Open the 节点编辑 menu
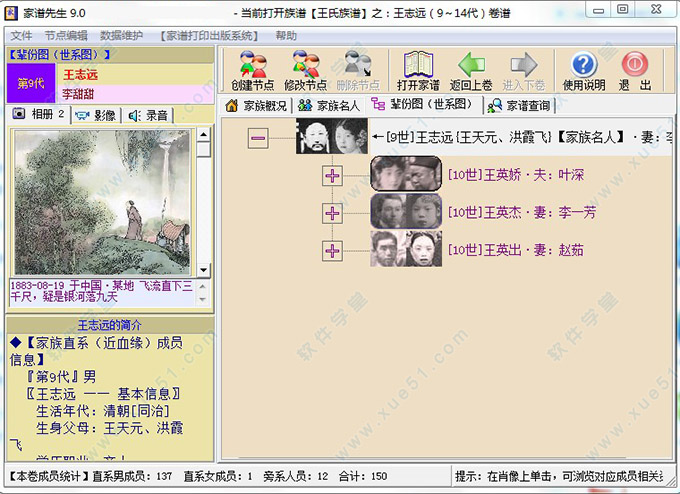680x494 pixels. click(66, 35)
